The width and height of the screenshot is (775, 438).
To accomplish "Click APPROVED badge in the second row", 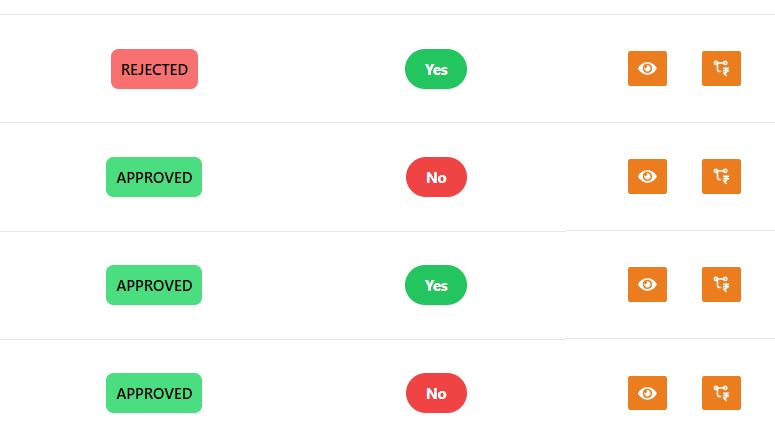I will point(154,177).
